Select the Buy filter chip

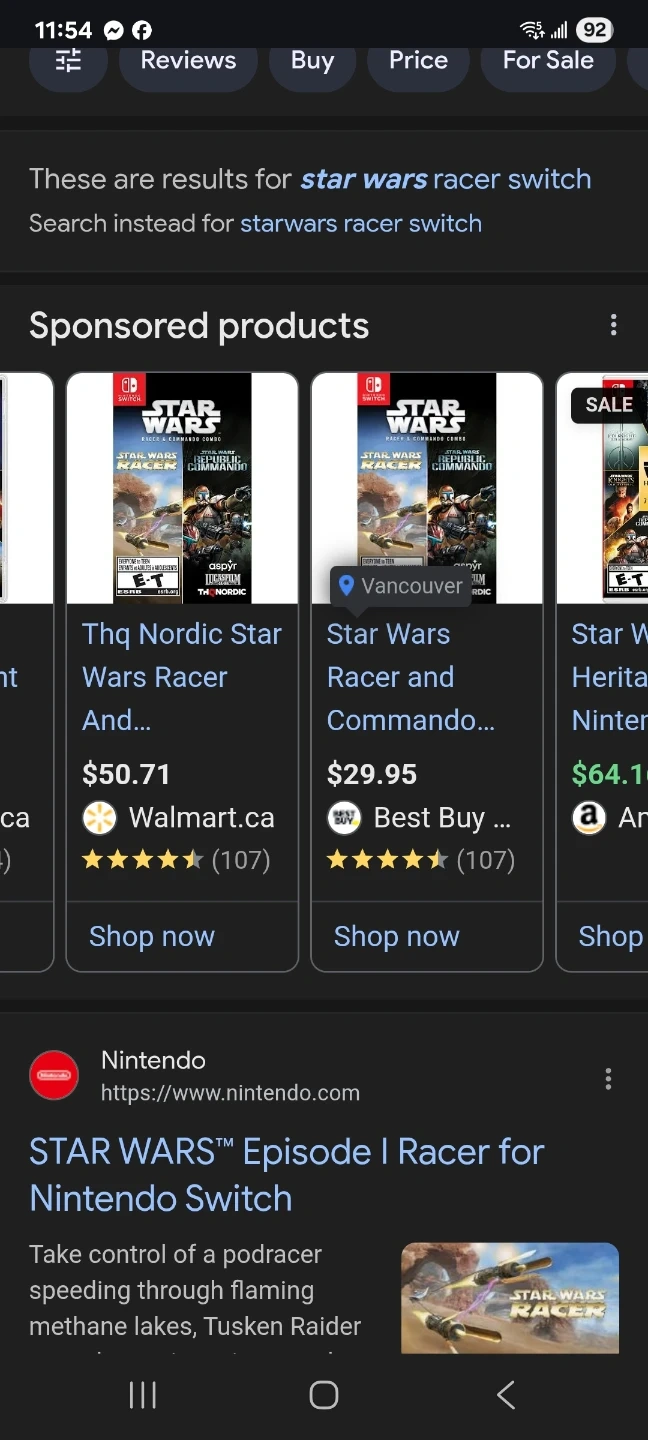[x=312, y=61]
